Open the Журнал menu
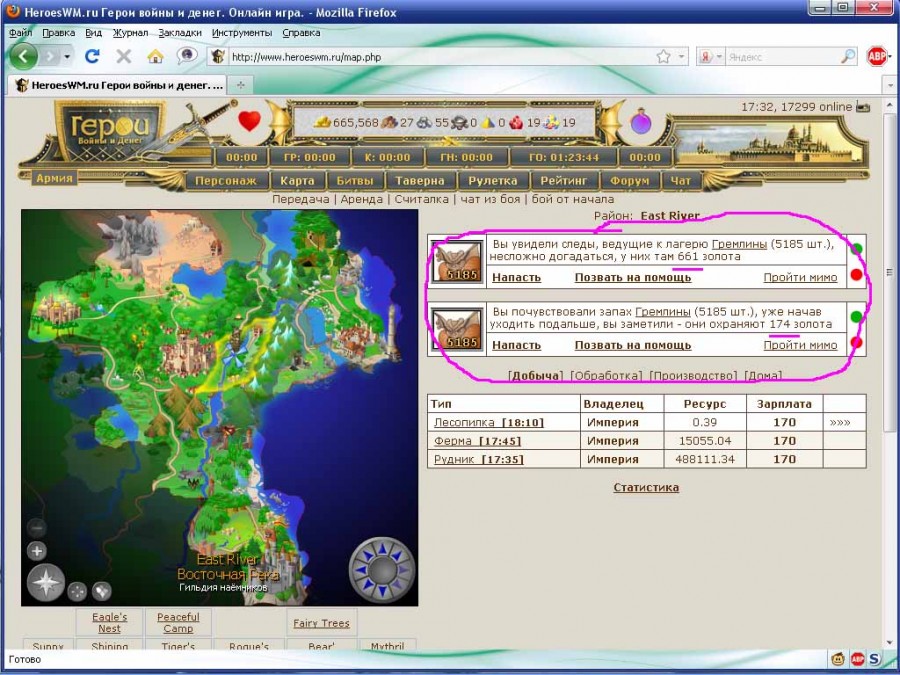This screenshot has height=675, width=900. coord(130,33)
